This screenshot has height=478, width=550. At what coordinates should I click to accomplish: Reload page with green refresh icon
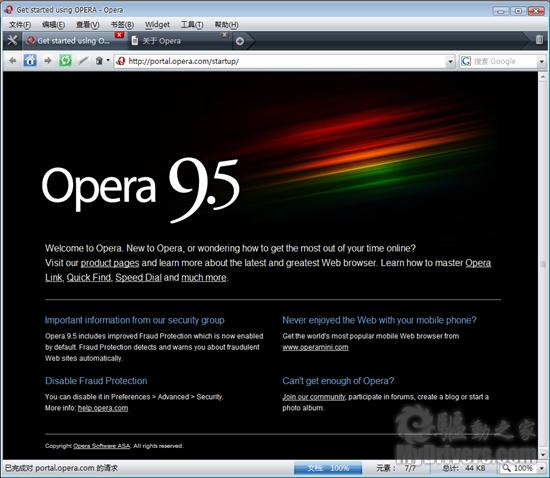[65, 61]
